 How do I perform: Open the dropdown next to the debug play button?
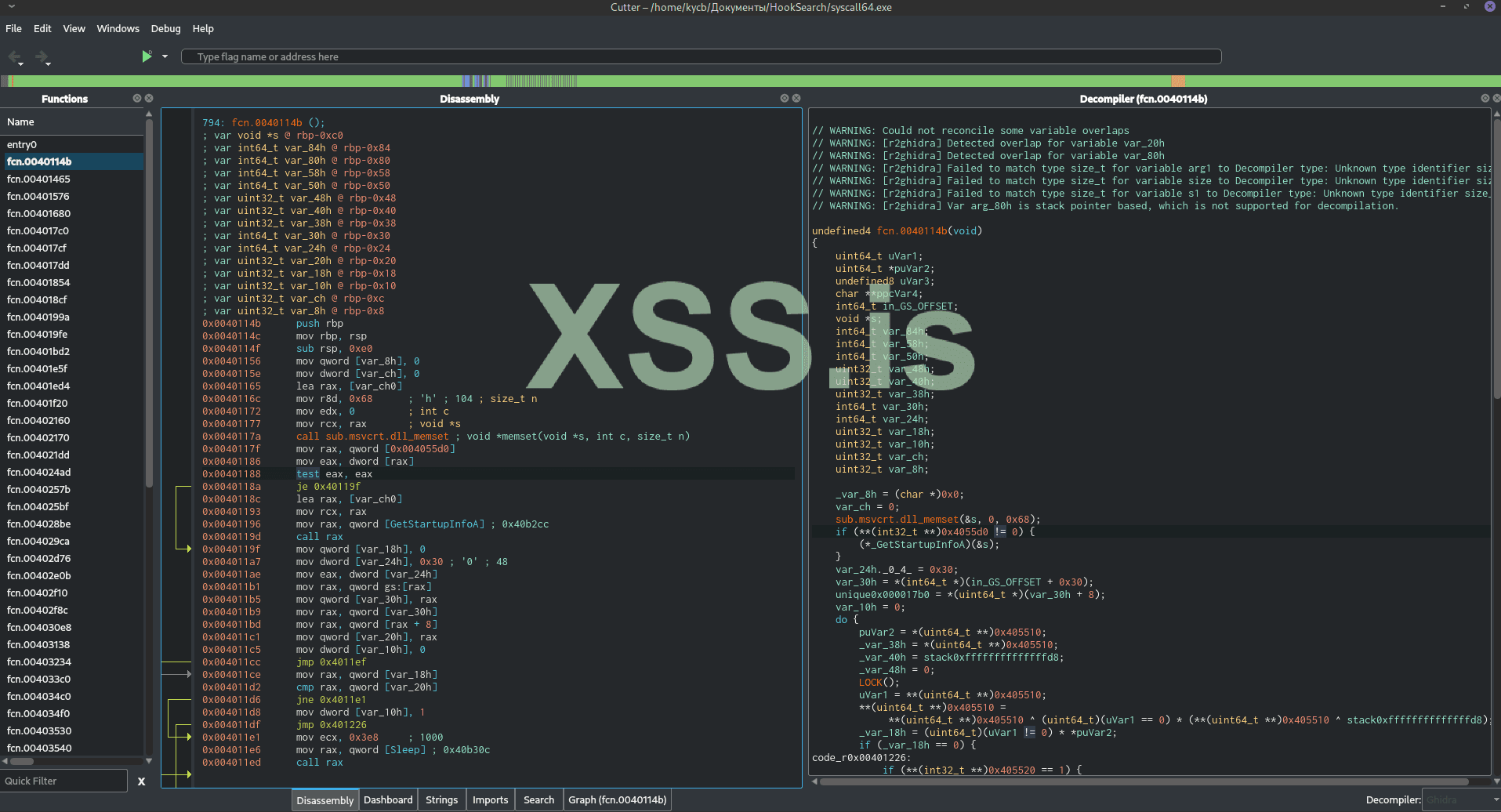(x=165, y=56)
